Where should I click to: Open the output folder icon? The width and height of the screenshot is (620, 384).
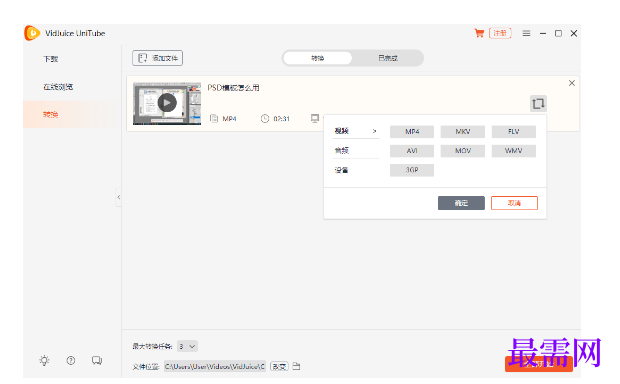(x=296, y=367)
